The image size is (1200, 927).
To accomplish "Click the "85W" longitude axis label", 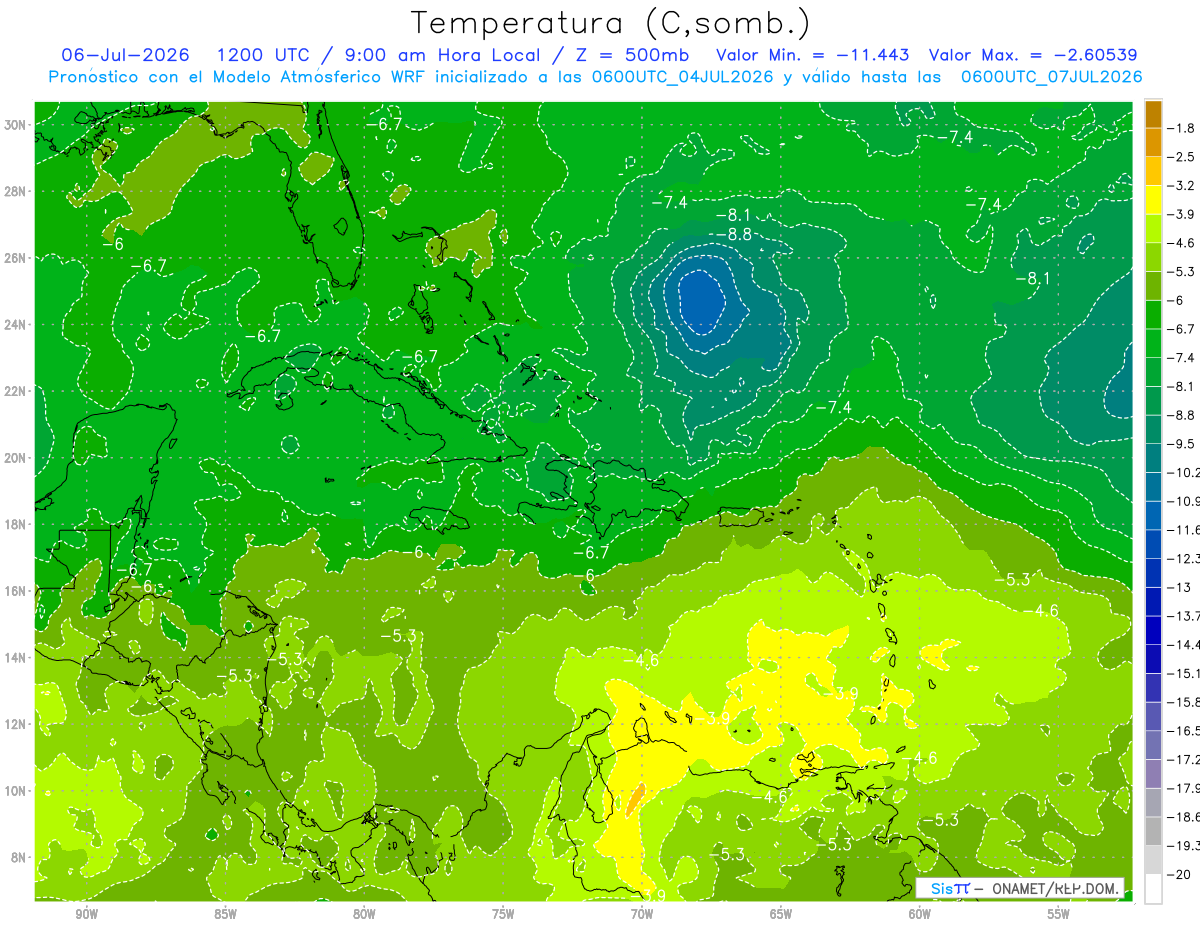I will coord(225,914).
